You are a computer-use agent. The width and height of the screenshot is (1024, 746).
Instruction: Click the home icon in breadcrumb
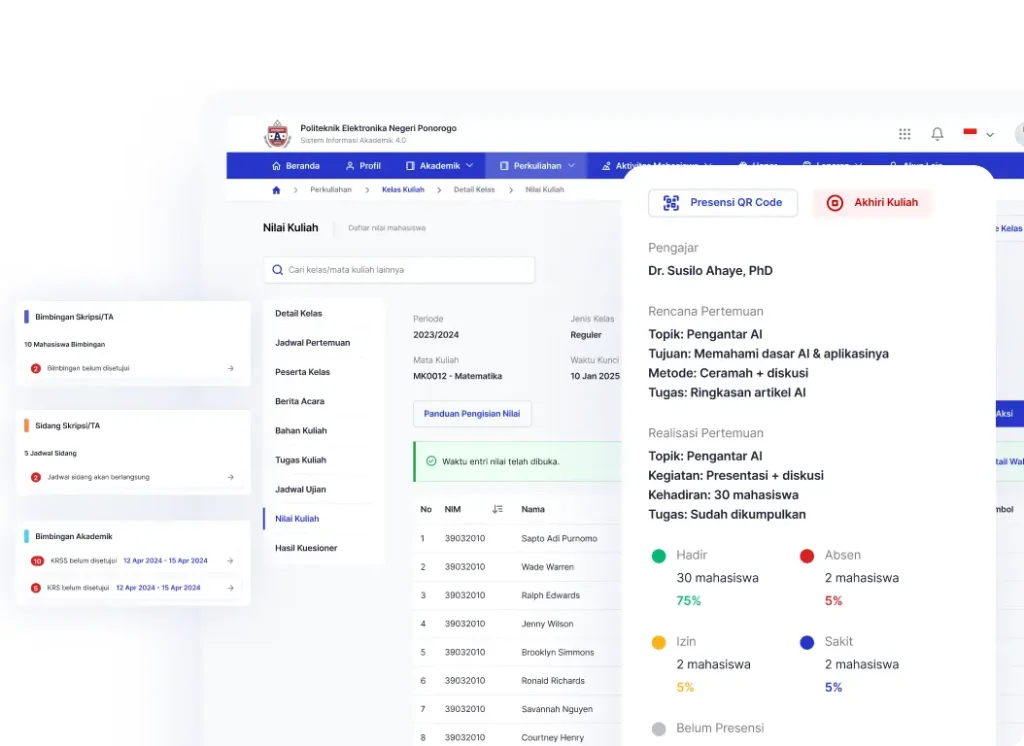point(276,190)
